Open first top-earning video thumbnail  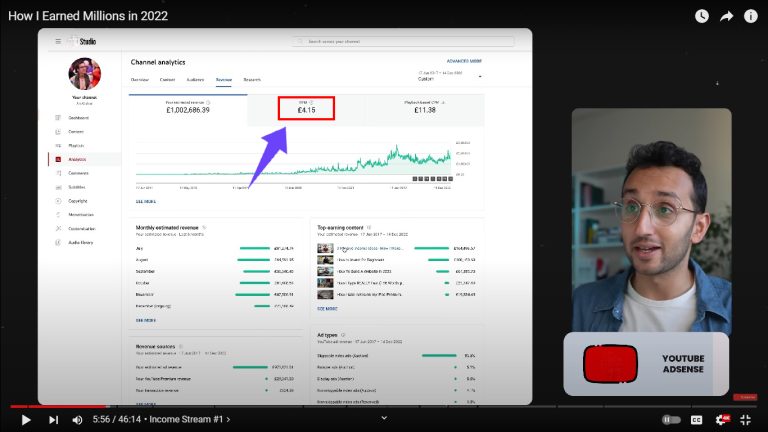[325, 248]
